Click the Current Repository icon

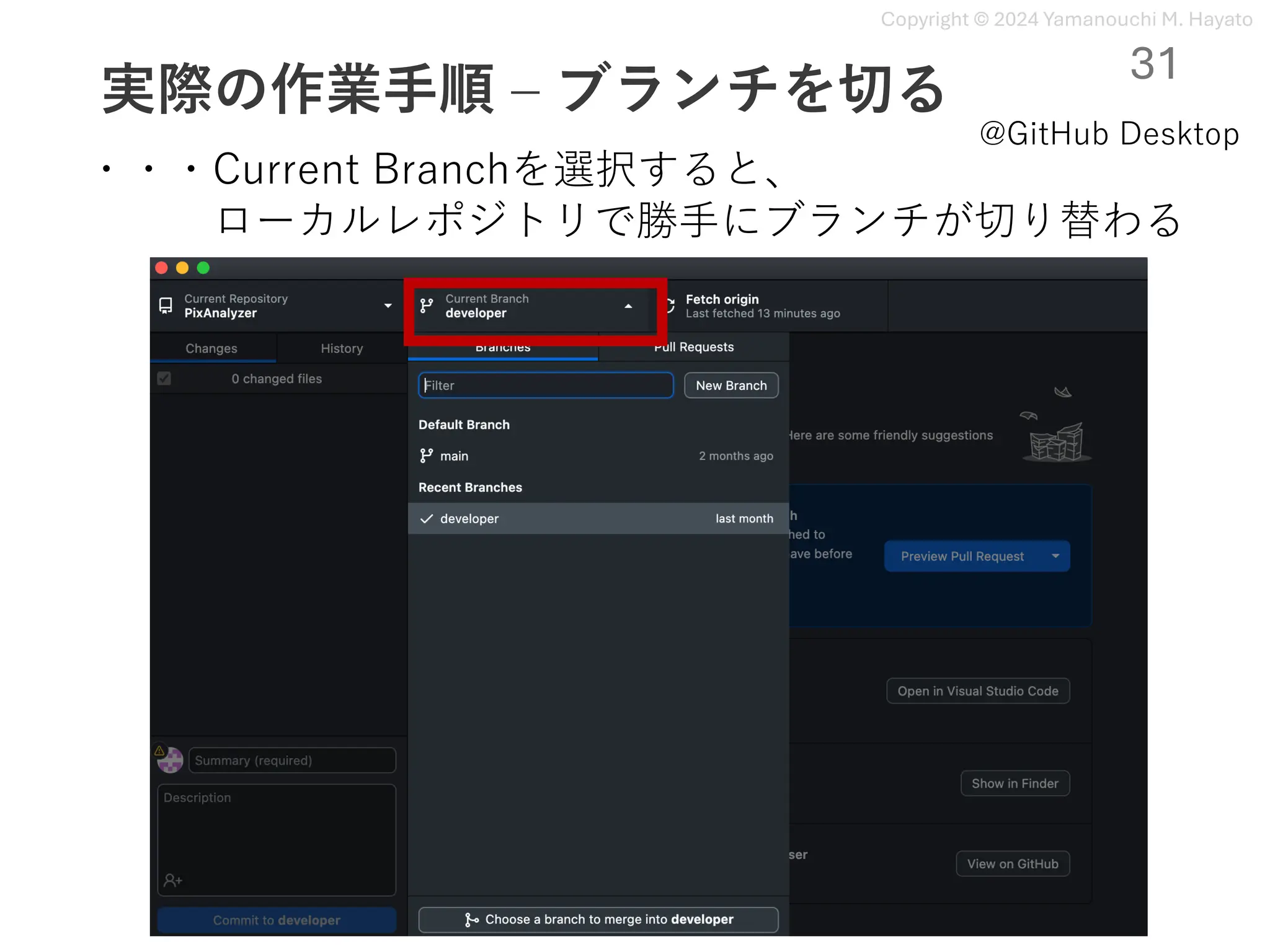click(166, 306)
